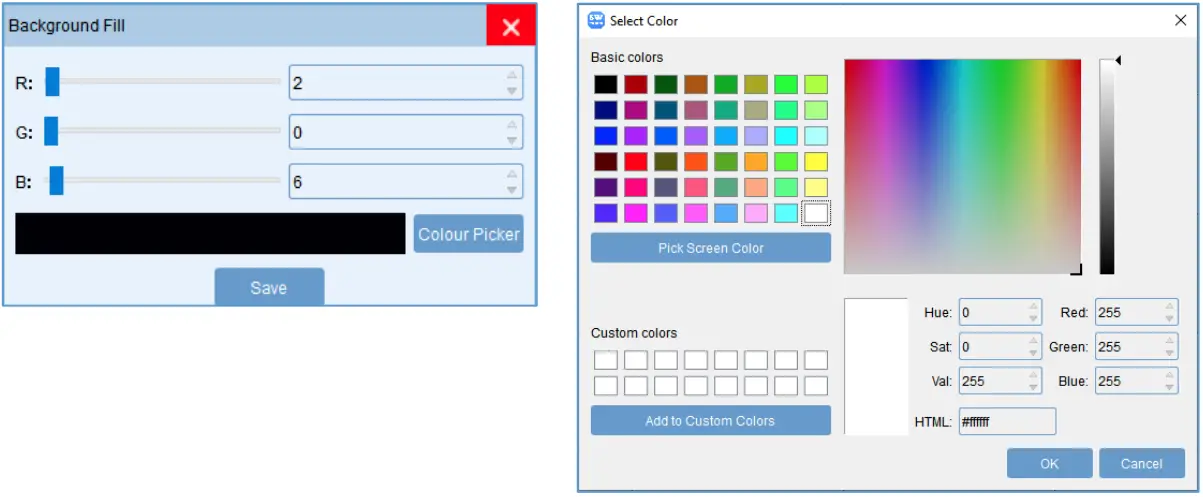The image size is (1203, 497).
Task: Confirm the color with OK
Action: 1049,463
